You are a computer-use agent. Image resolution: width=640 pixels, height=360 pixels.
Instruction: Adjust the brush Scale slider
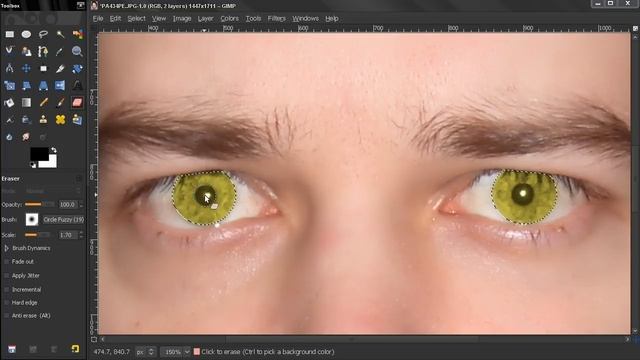click(38, 235)
